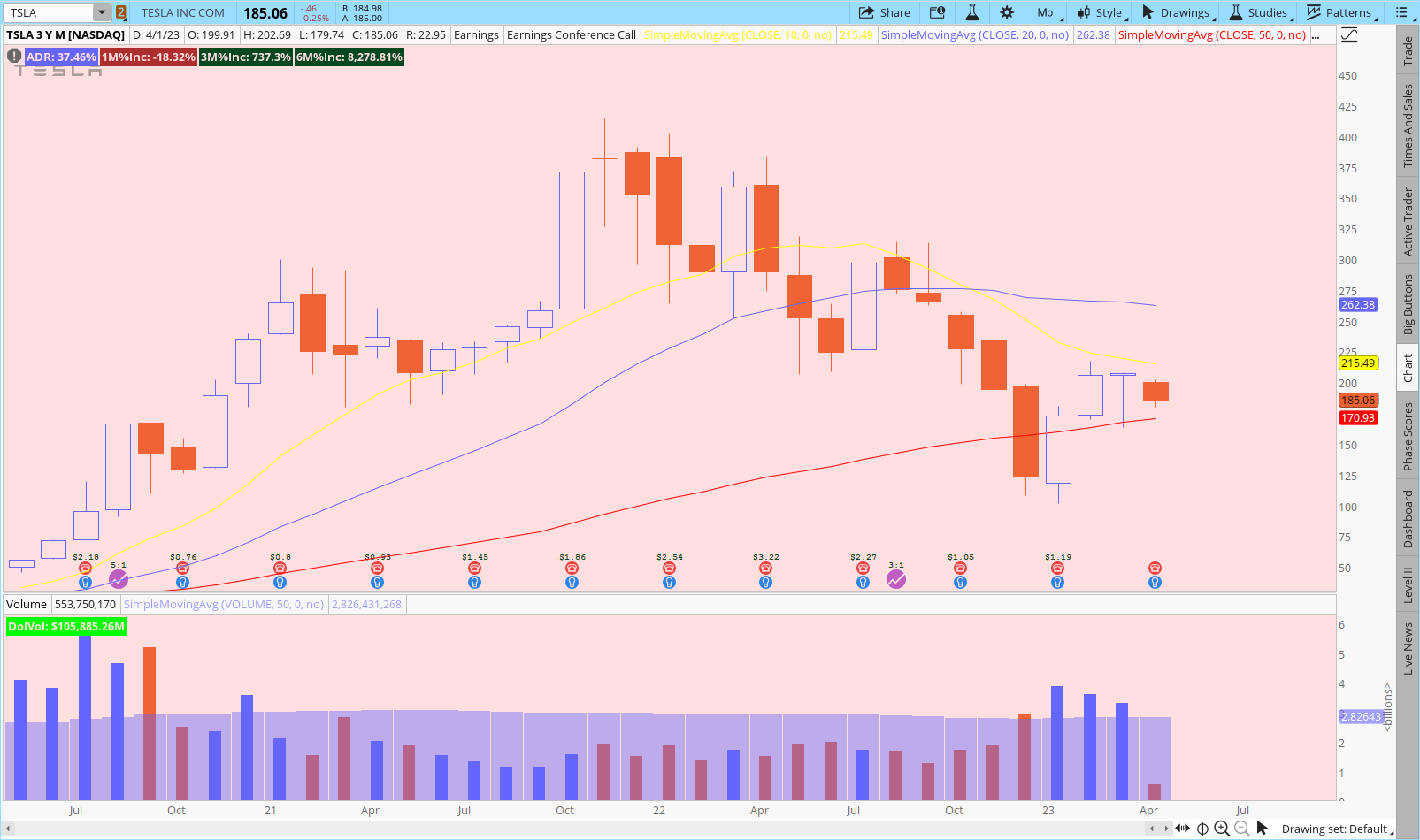Screen dimensions: 1420x840
Task: Expand the symbol history dropdown arrow
Action: click(x=102, y=12)
